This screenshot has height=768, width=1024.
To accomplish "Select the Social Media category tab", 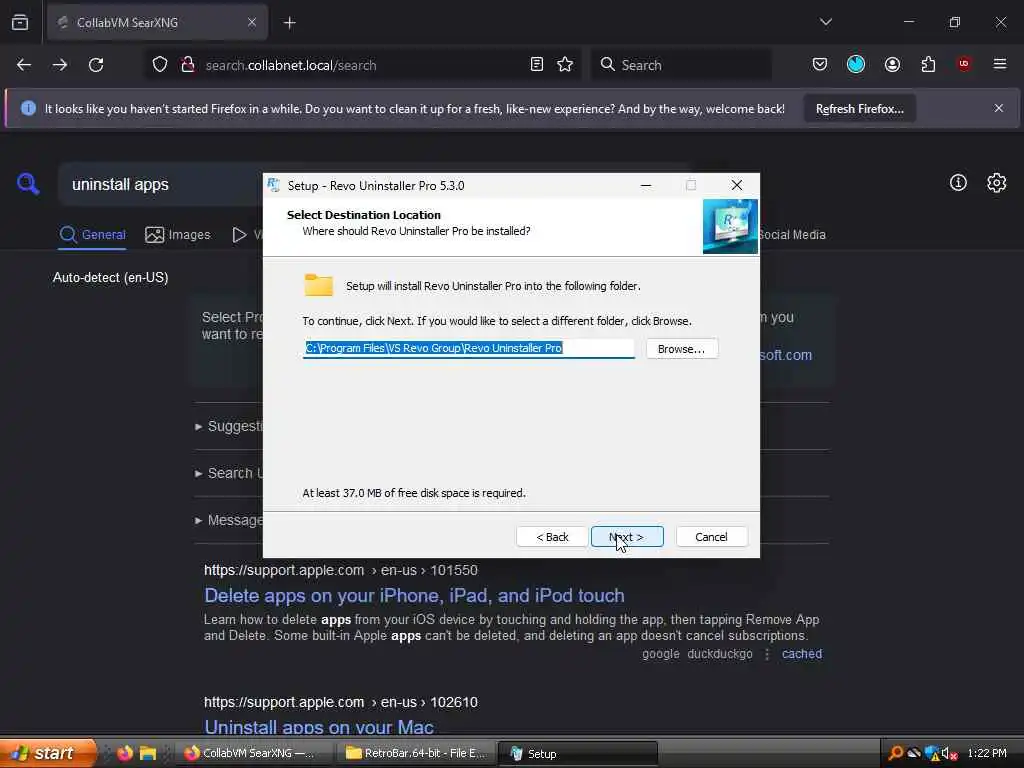I will [792, 234].
